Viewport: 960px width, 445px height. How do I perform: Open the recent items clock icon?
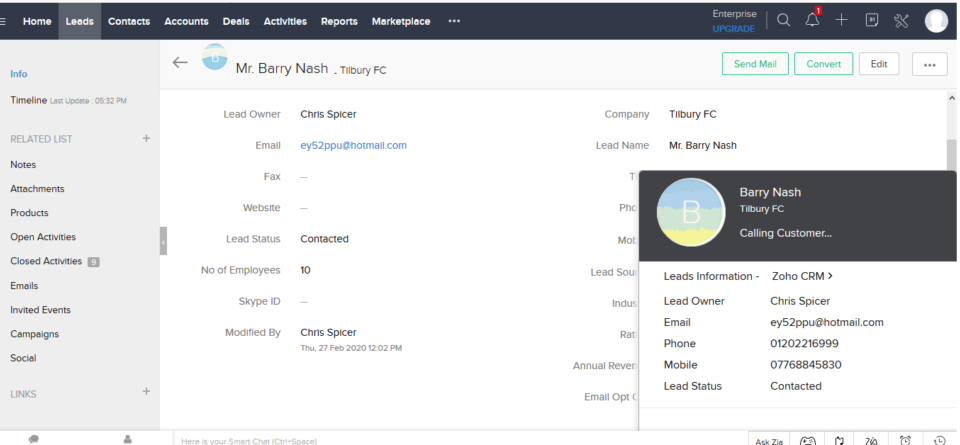[939, 440]
